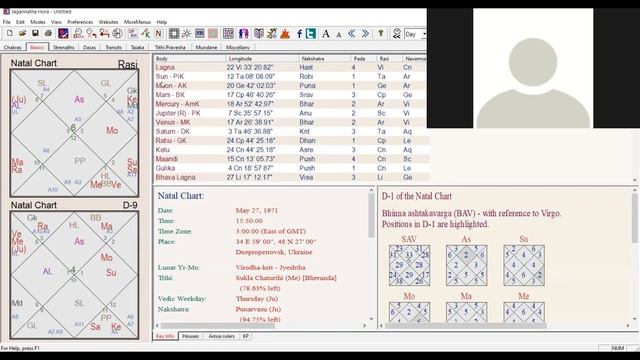
Task: Open the File menu
Action: coord(7,22)
